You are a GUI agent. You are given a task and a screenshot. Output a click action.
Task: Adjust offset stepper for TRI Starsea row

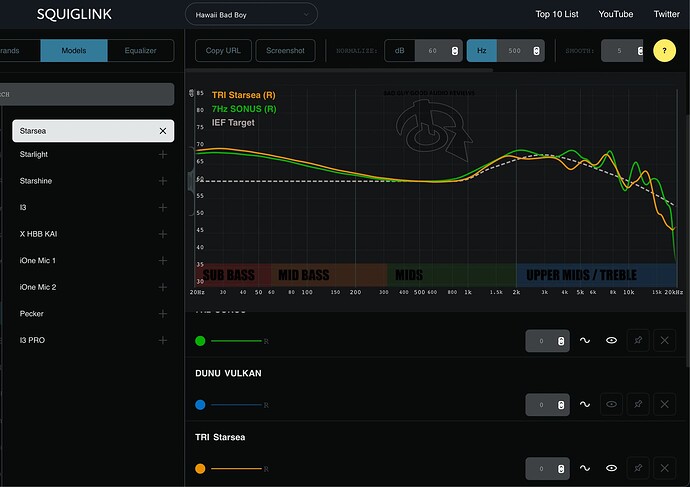[561, 469]
